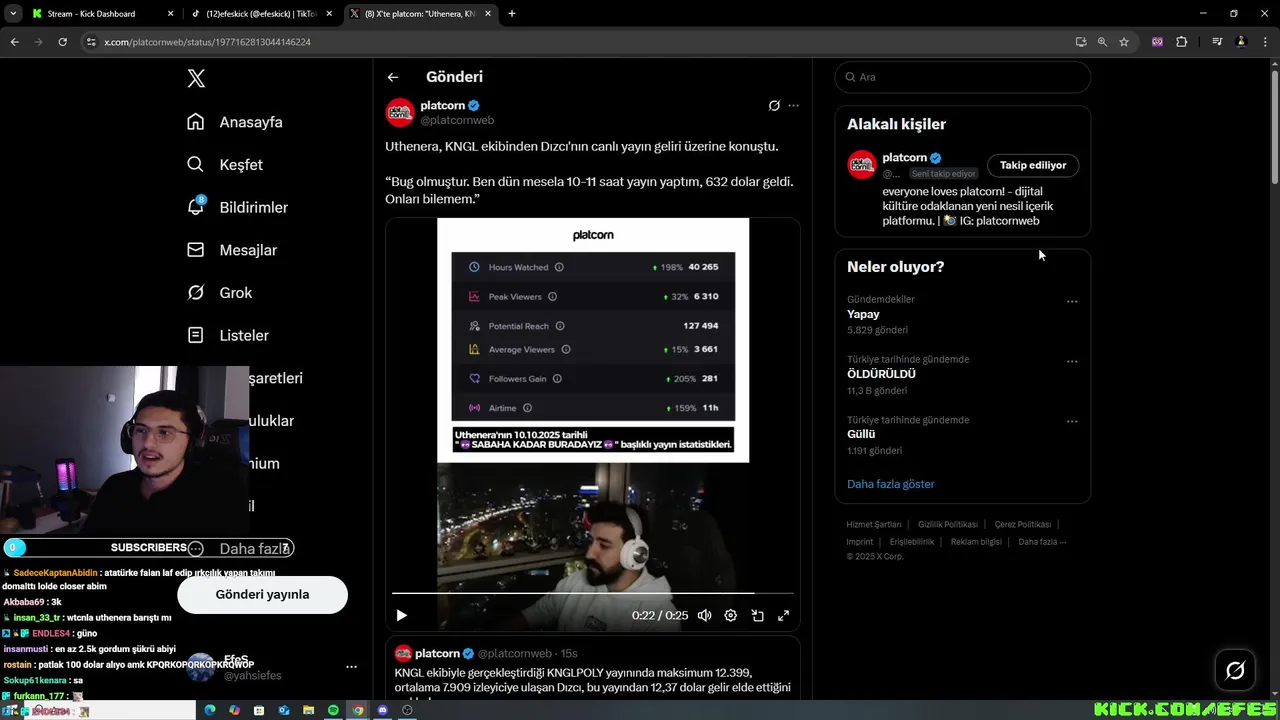1280x720 pixels.
Task: Open Keşfet explore page
Action: coord(225,165)
